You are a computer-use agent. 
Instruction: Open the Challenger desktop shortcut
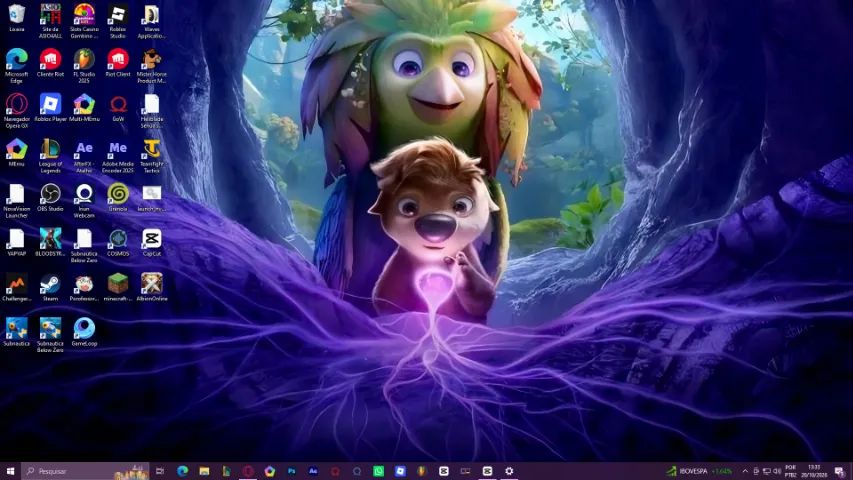coord(16,287)
